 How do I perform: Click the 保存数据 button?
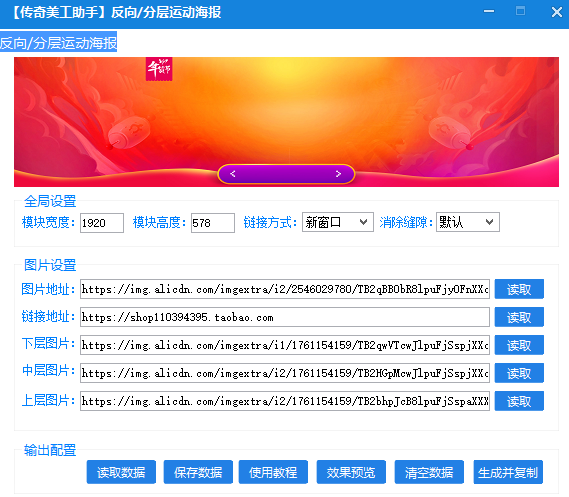[x=198, y=472]
